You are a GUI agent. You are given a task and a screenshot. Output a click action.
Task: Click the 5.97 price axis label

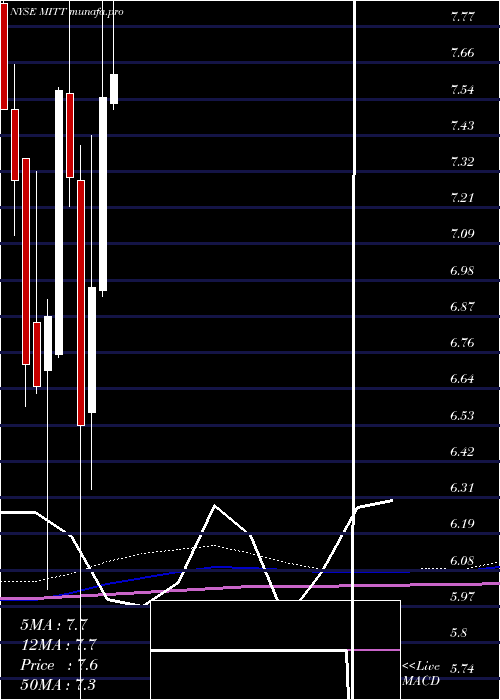[462, 596]
